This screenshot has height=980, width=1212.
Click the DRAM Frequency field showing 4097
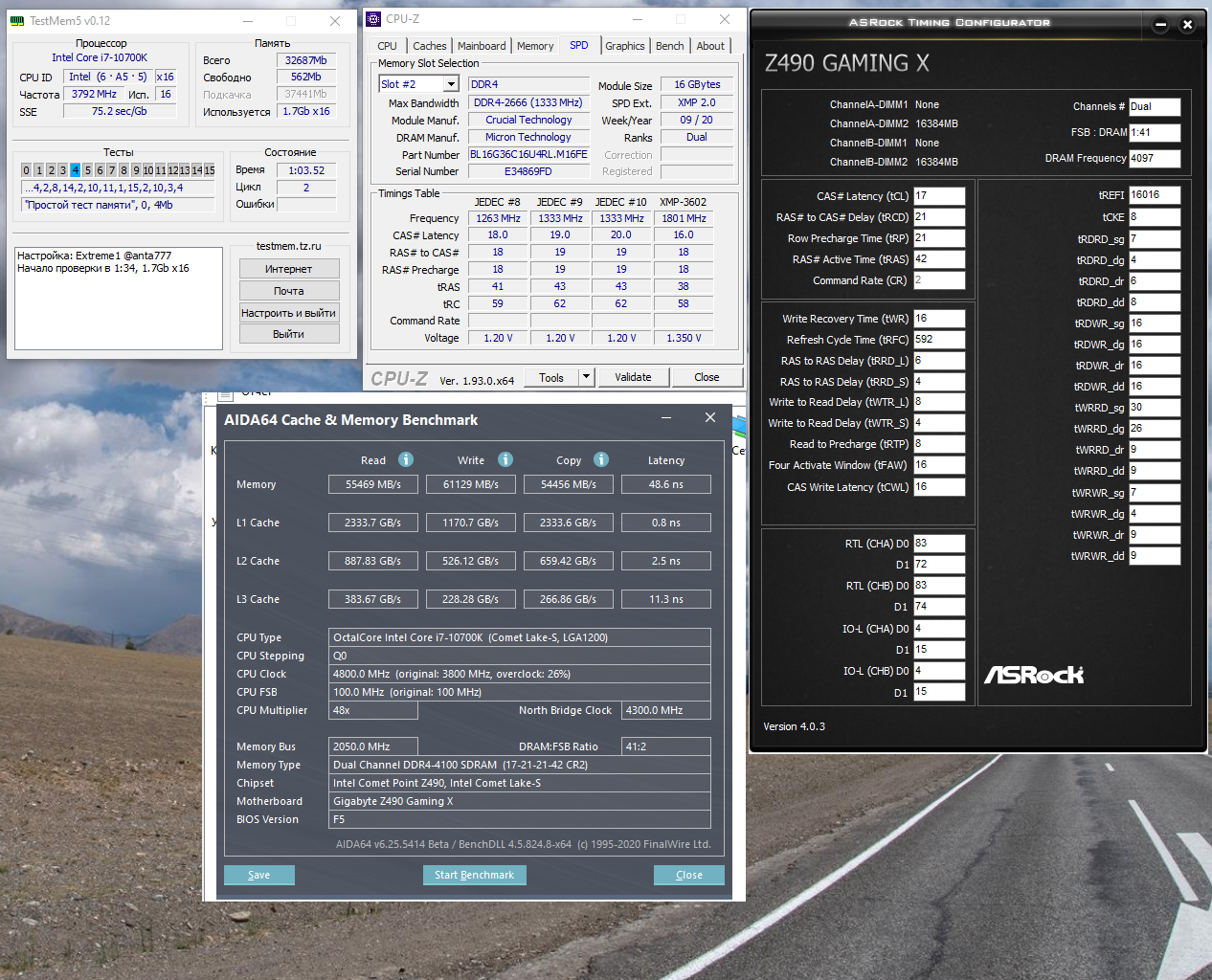(x=1155, y=159)
